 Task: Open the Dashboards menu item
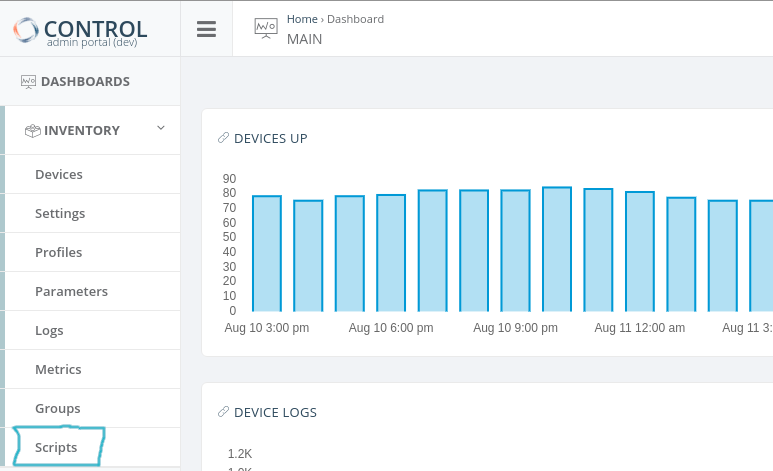click(x=85, y=82)
